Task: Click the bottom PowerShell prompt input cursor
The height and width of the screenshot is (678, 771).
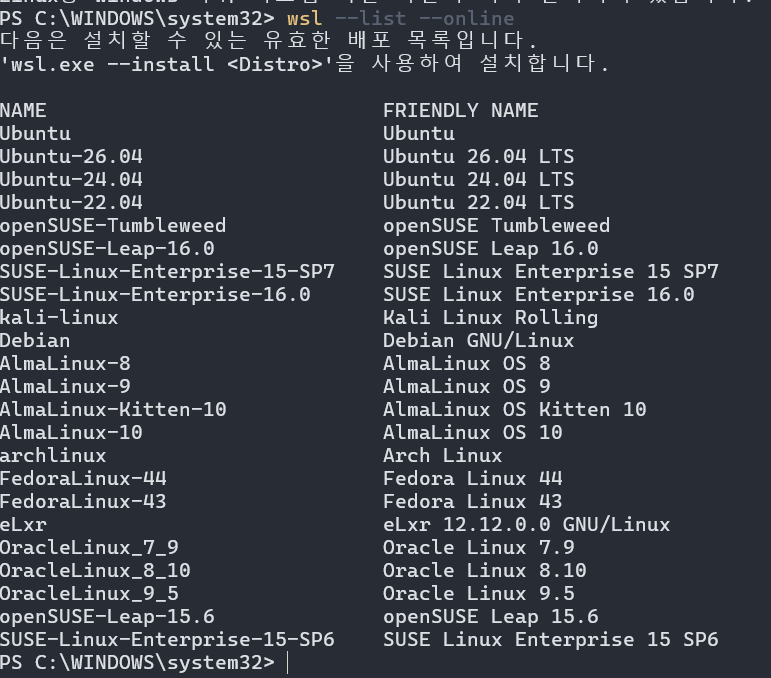Action: click(x=288, y=663)
